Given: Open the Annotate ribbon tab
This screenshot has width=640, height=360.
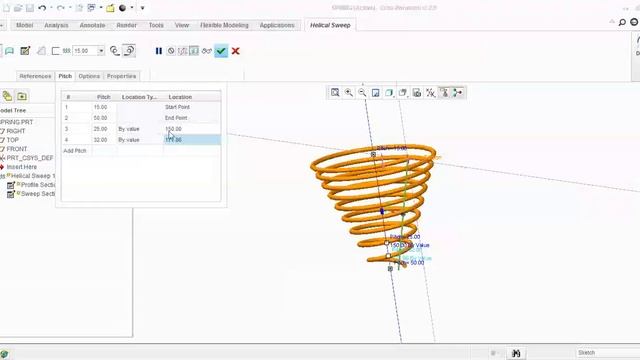Looking at the screenshot, I should click(x=92, y=25).
